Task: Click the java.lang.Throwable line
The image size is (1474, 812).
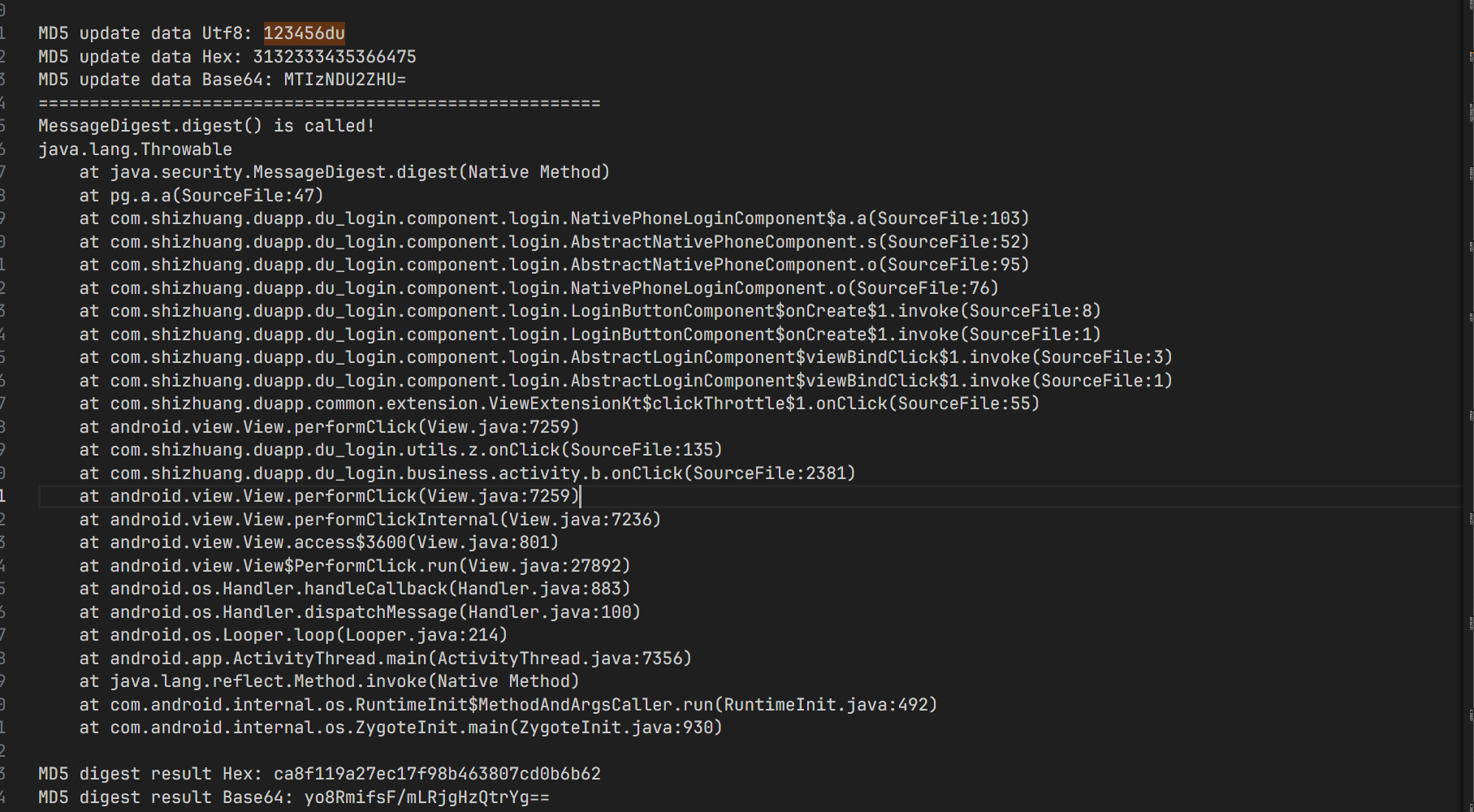Action: (135, 149)
